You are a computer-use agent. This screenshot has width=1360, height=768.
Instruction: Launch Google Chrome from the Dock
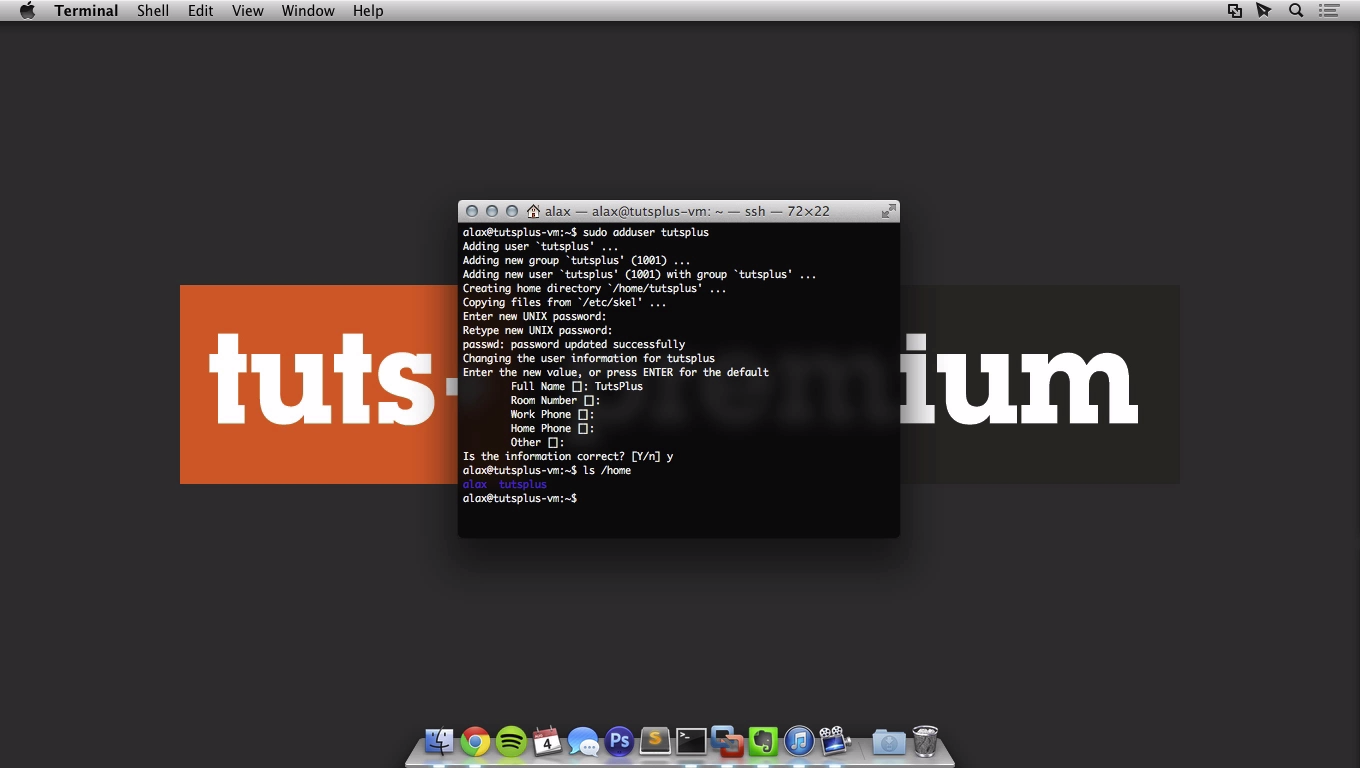pos(475,741)
